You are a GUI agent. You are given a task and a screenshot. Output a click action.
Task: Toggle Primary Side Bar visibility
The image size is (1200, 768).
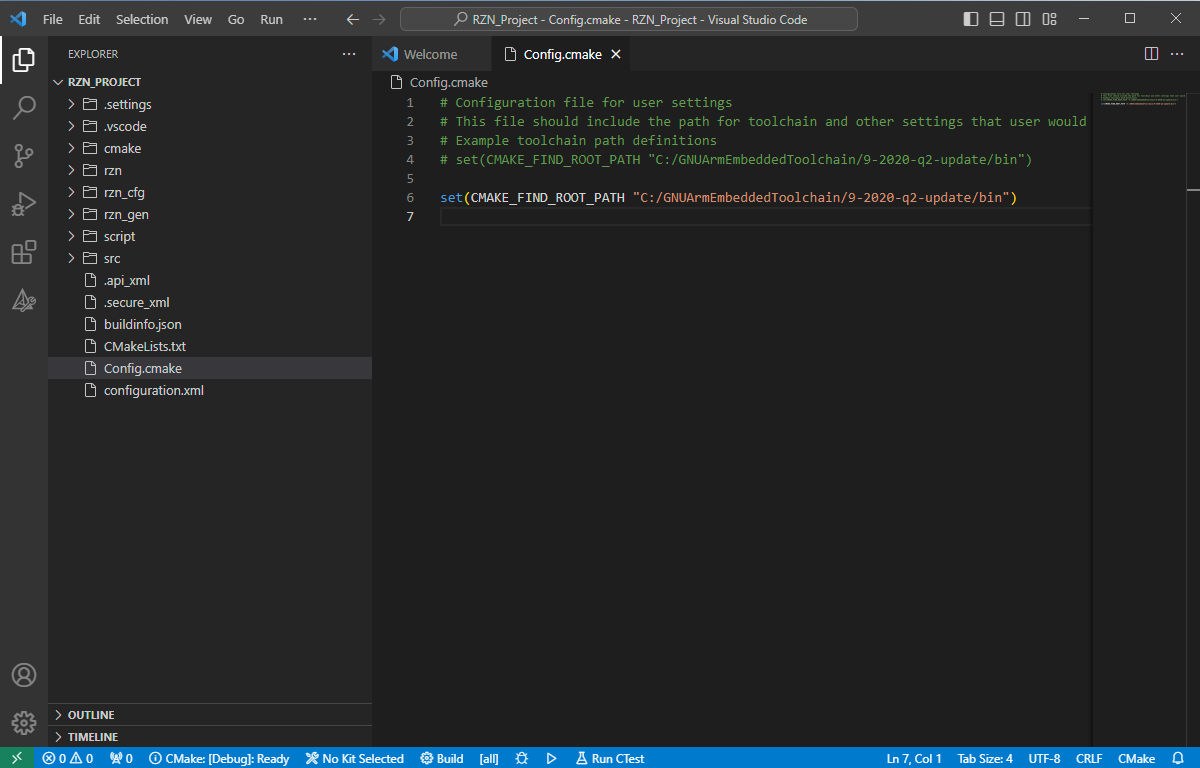[x=971, y=19]
